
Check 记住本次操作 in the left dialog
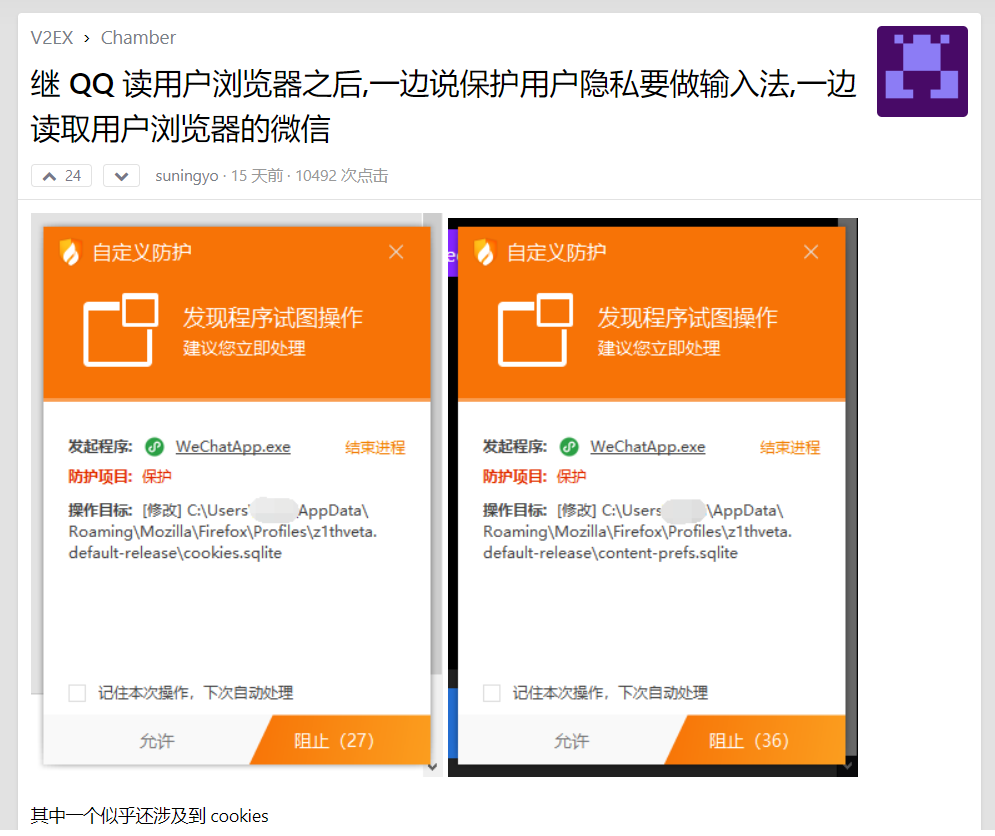coord(77,693)
